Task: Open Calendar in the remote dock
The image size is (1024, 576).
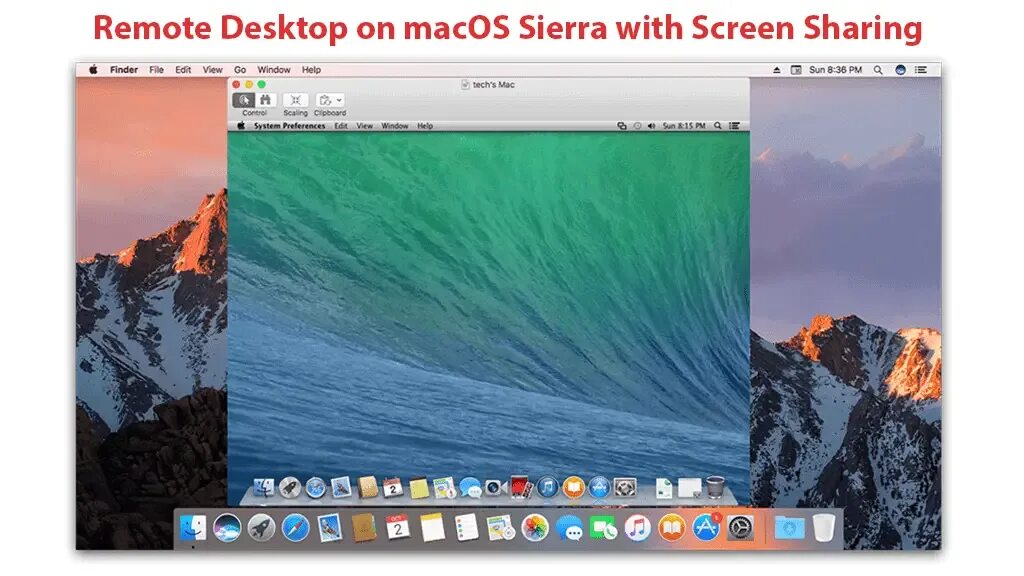Action: (x=392, y=487)
